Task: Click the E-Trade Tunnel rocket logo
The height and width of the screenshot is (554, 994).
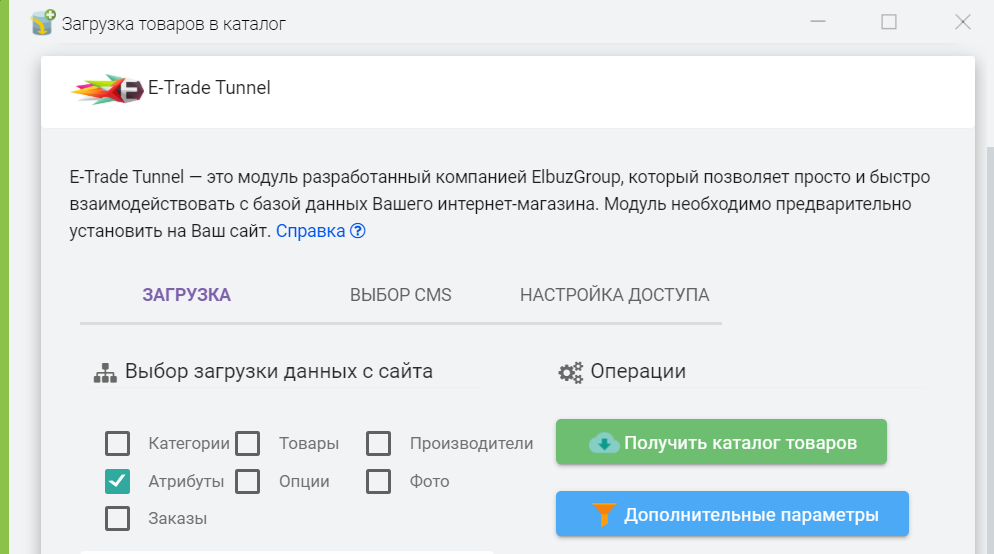Action: click(106, 89)
